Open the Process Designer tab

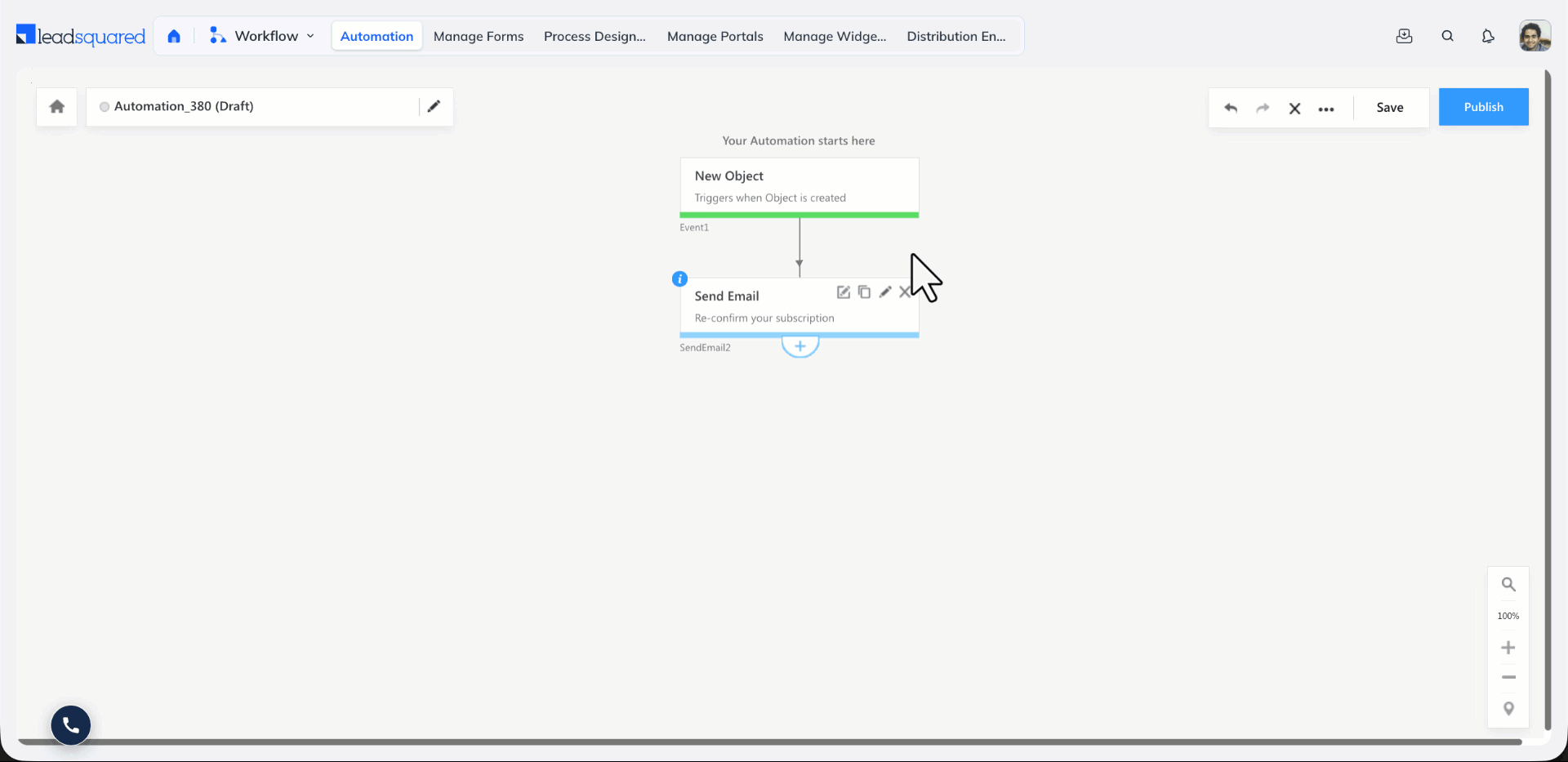(595, 36)
